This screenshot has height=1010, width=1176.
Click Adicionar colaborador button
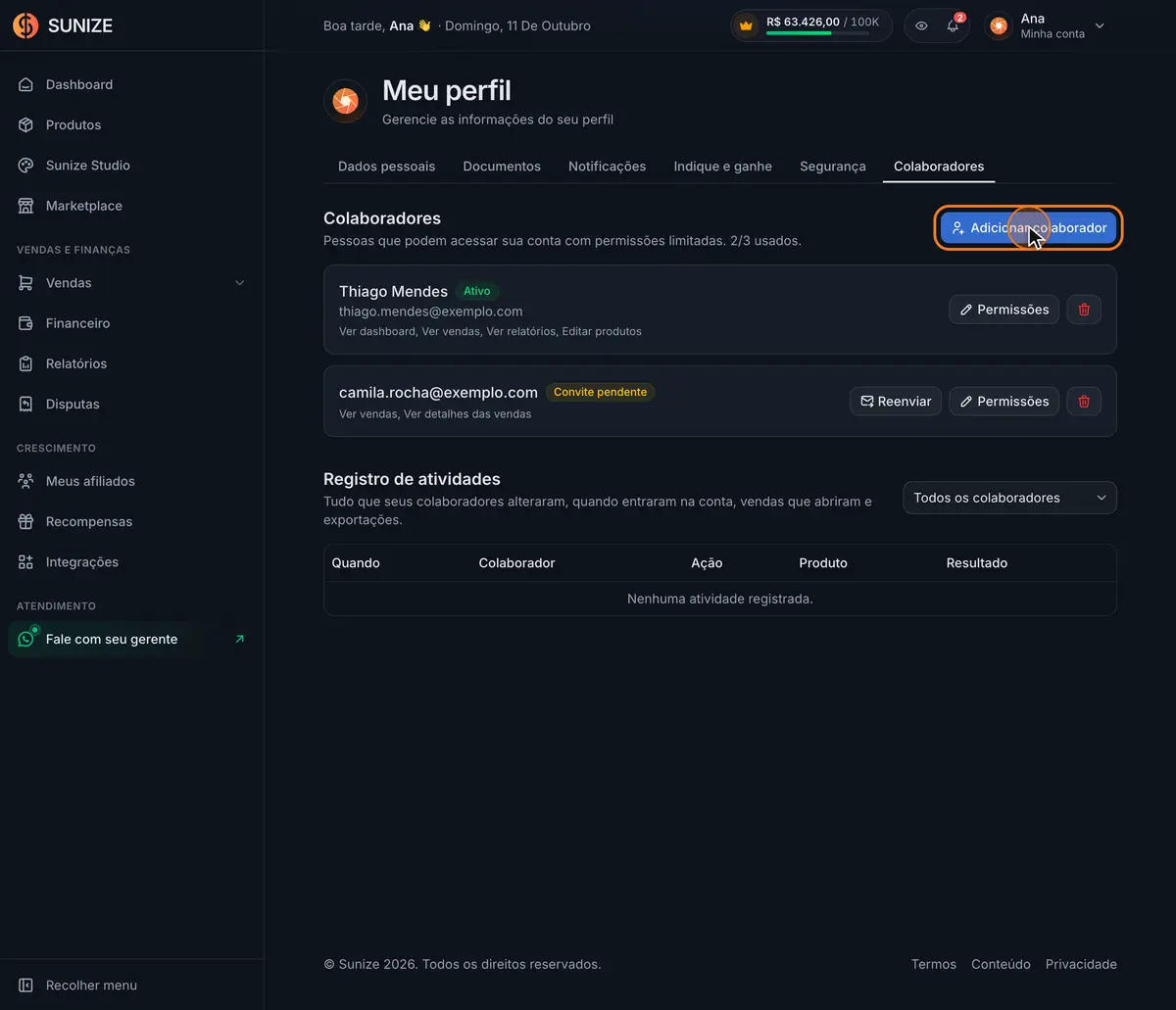tap(1029, 228)
